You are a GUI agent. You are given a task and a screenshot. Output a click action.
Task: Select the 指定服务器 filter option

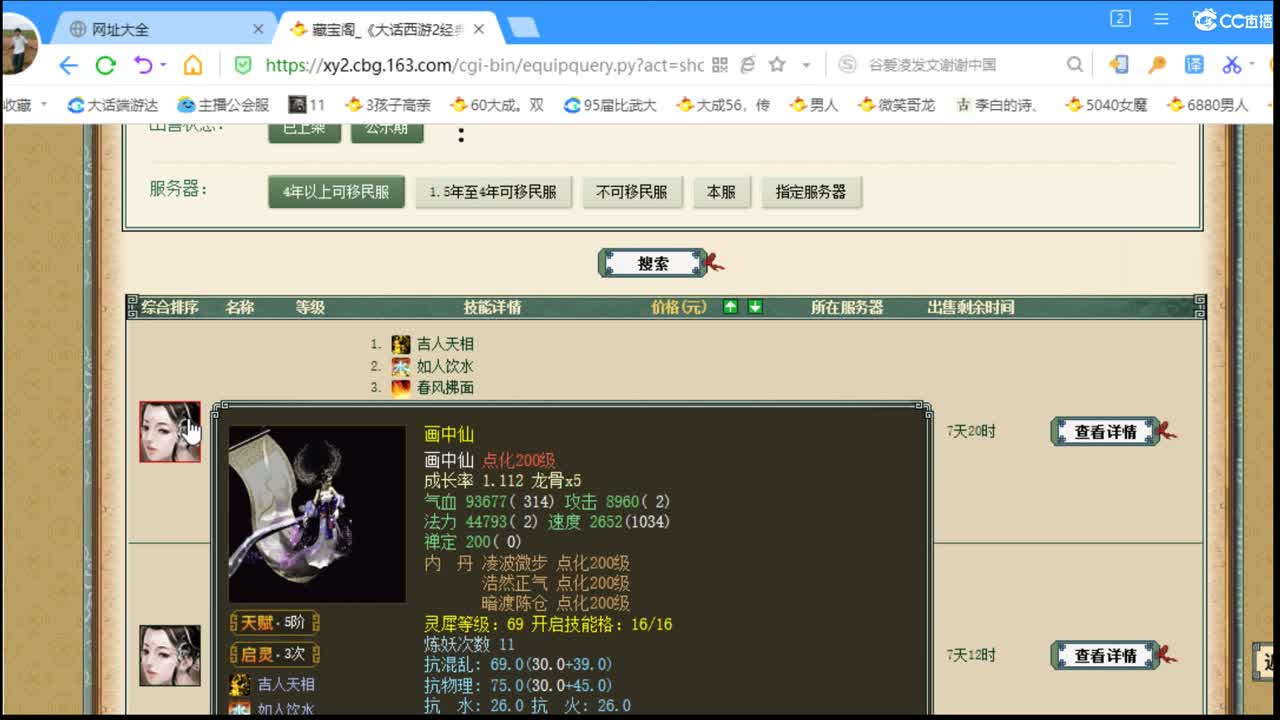pyautogui.click(x=811, y=192)
